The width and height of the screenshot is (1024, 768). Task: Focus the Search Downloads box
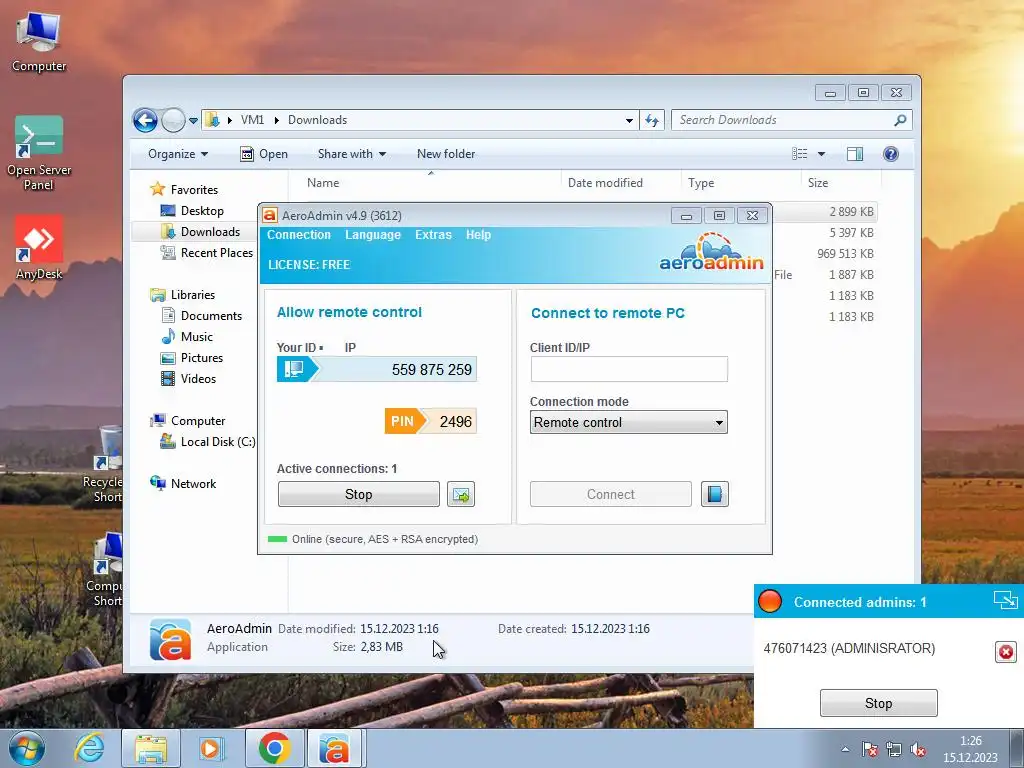point(784,120)
